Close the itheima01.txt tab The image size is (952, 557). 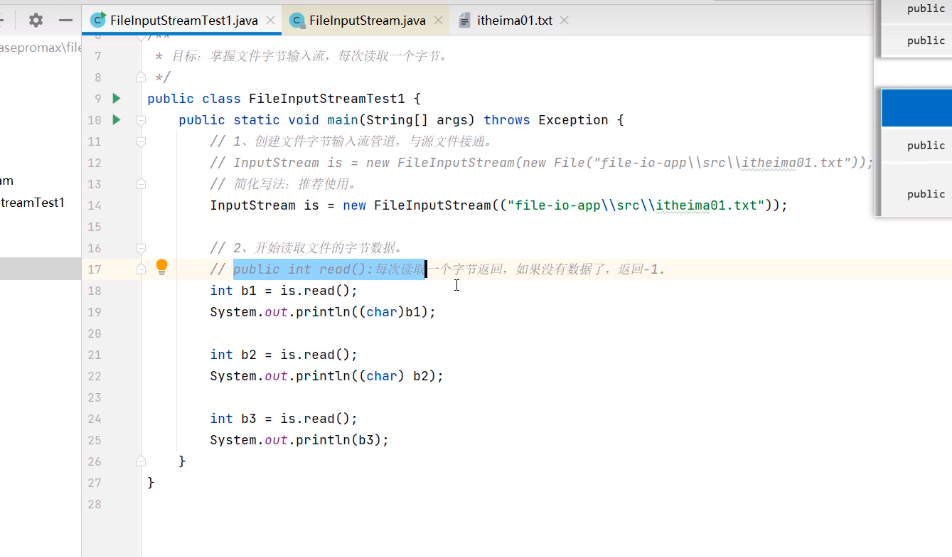click(x=564, y=20)
